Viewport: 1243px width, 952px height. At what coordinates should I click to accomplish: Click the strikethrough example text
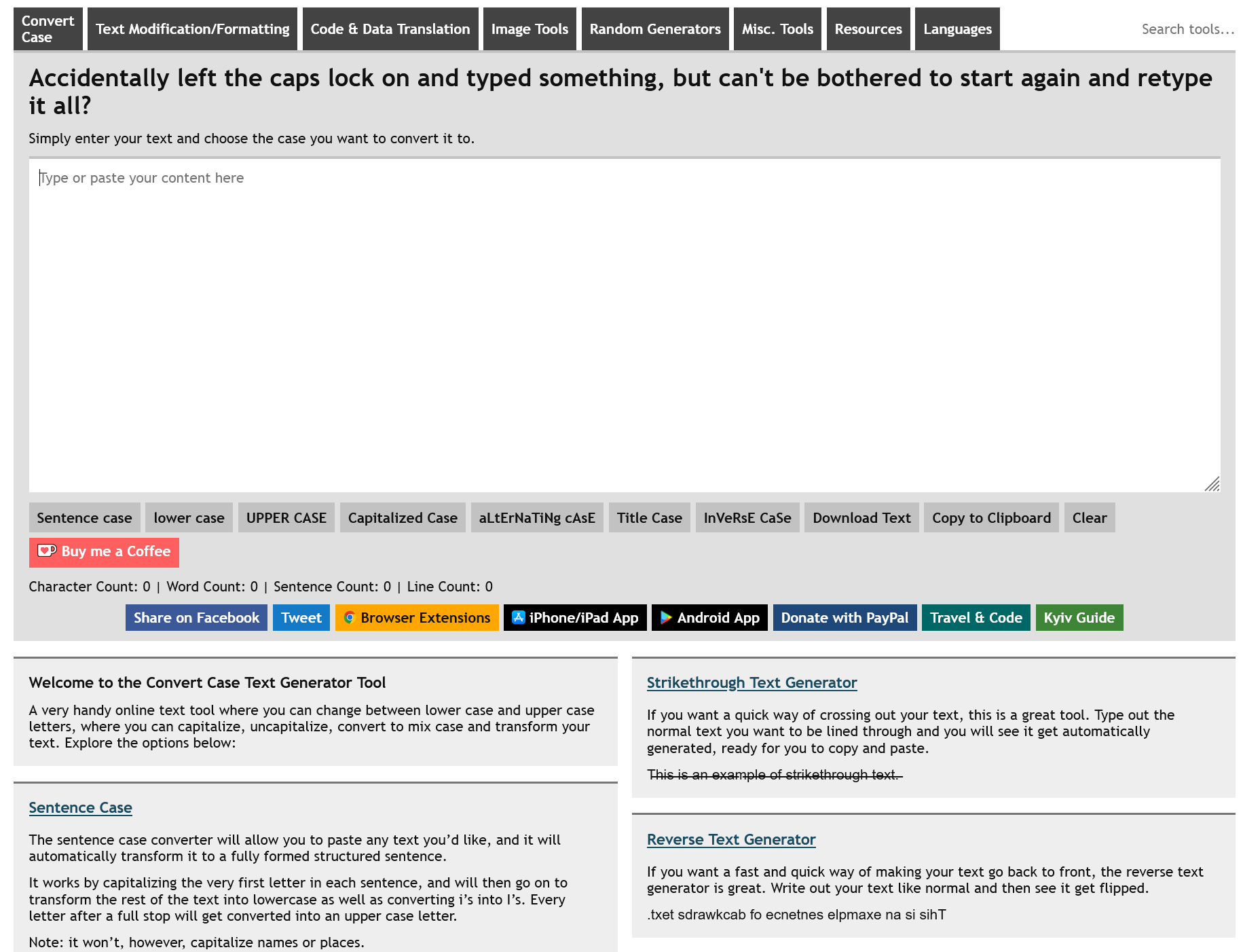pyautogui.click(x=775, y=775)
